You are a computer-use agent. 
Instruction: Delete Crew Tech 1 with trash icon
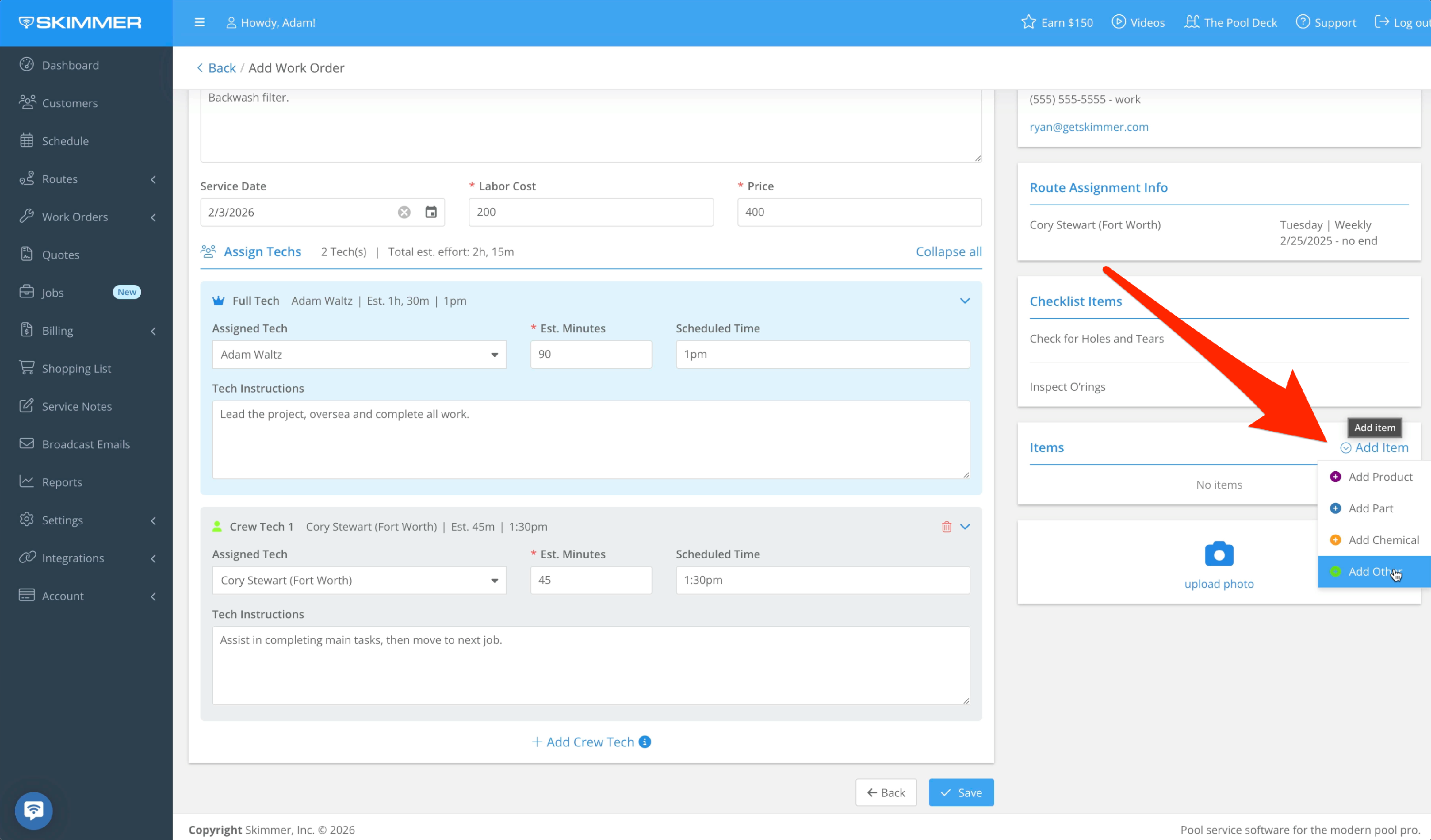[x=946, y=527]
